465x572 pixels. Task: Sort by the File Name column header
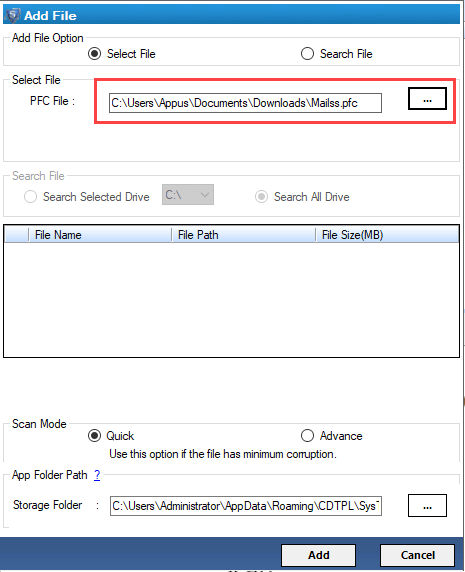pos(100,235)
